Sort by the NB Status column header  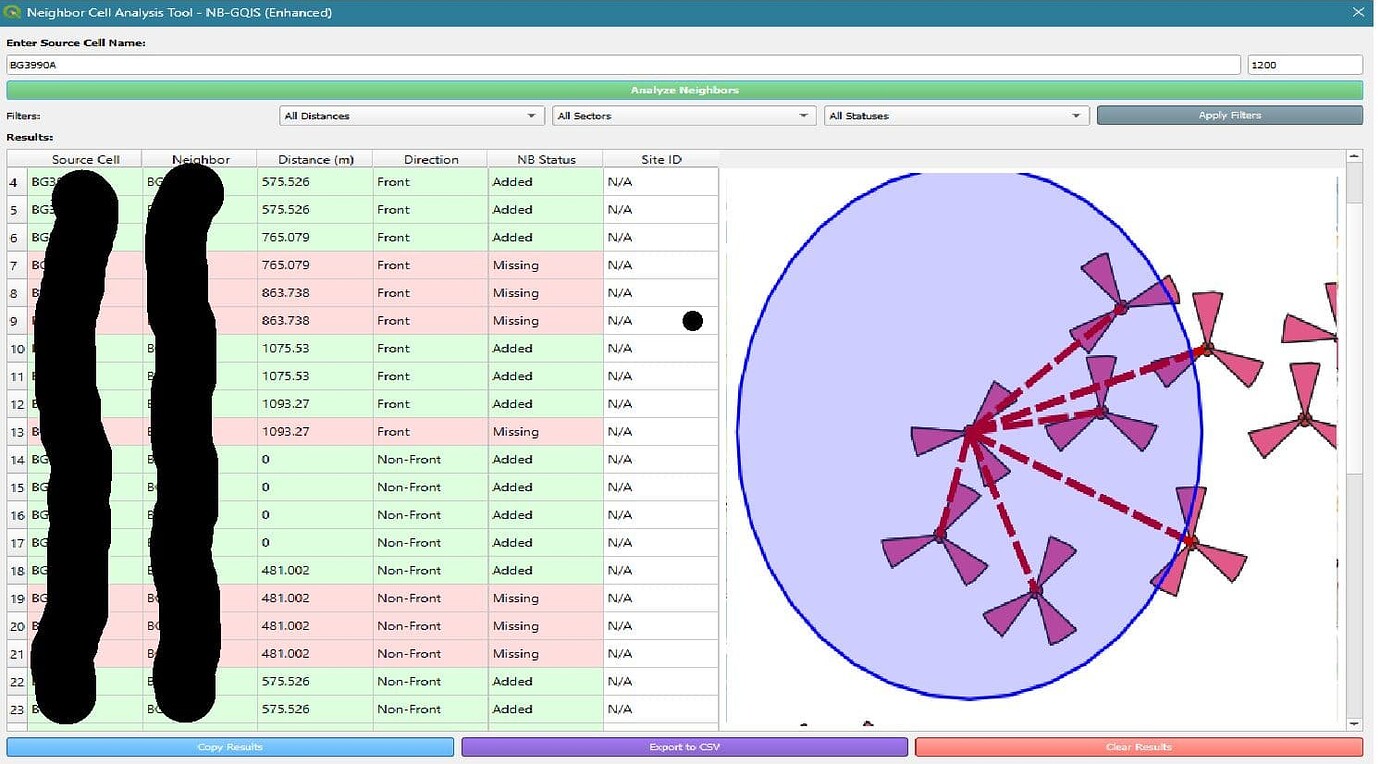pyautogui.click(x=546, y=159)
